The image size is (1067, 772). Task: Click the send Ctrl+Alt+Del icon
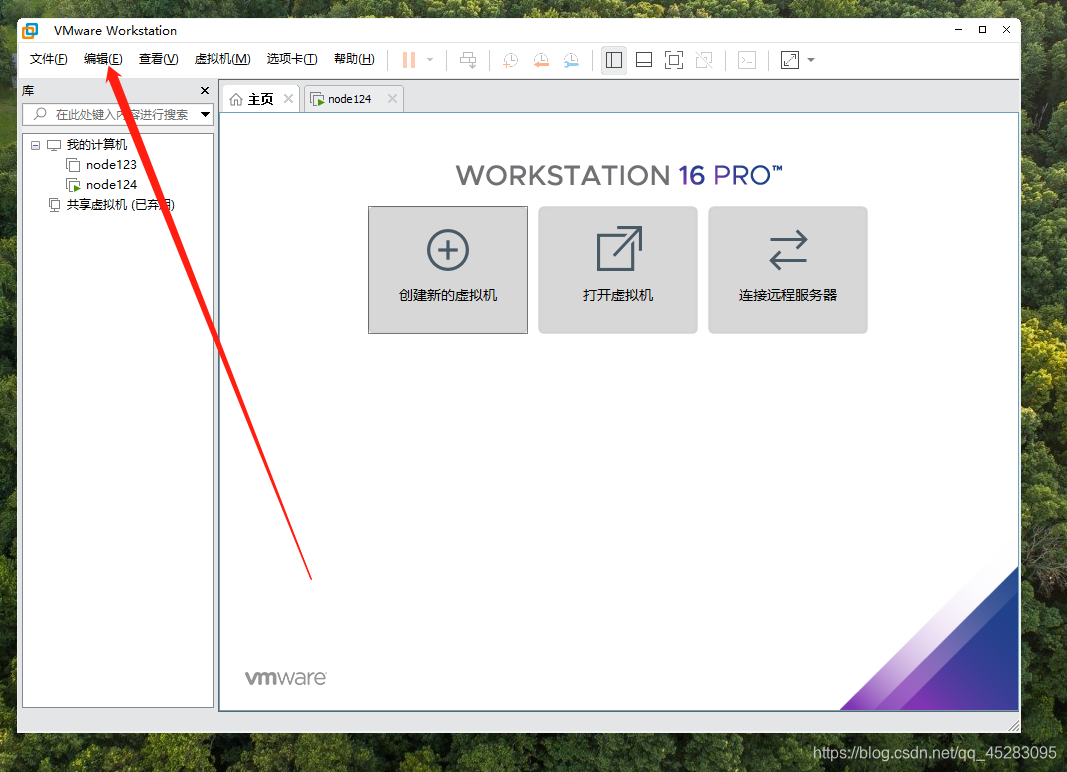468,60
